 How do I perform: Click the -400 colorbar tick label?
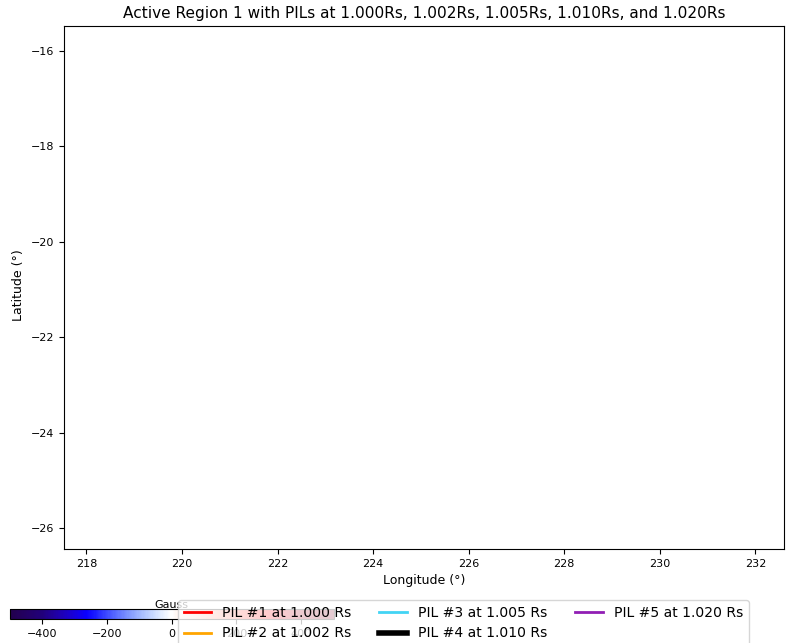click(41, 633)
